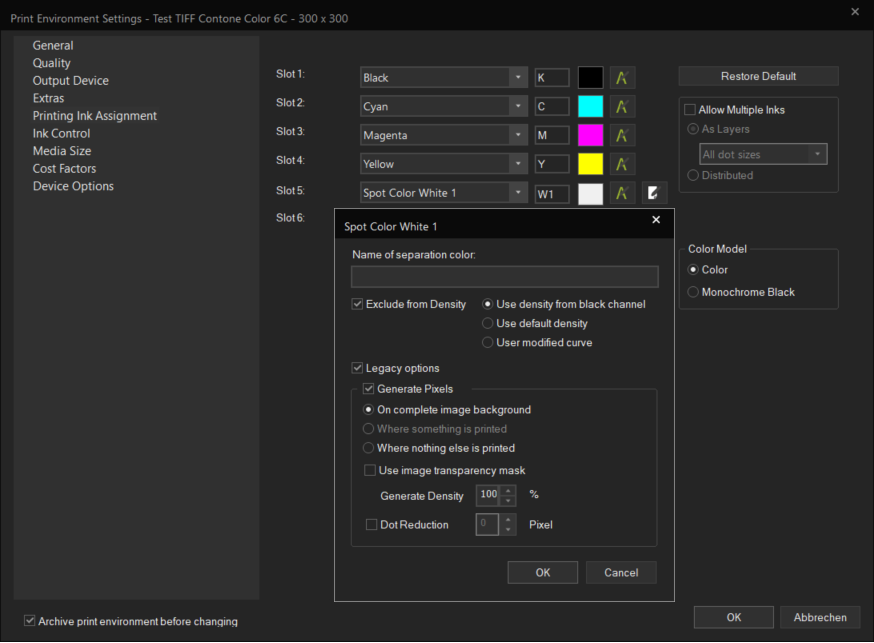
Task: Click the black color swatch for Slot 1
Action: (x=590, y=78)
